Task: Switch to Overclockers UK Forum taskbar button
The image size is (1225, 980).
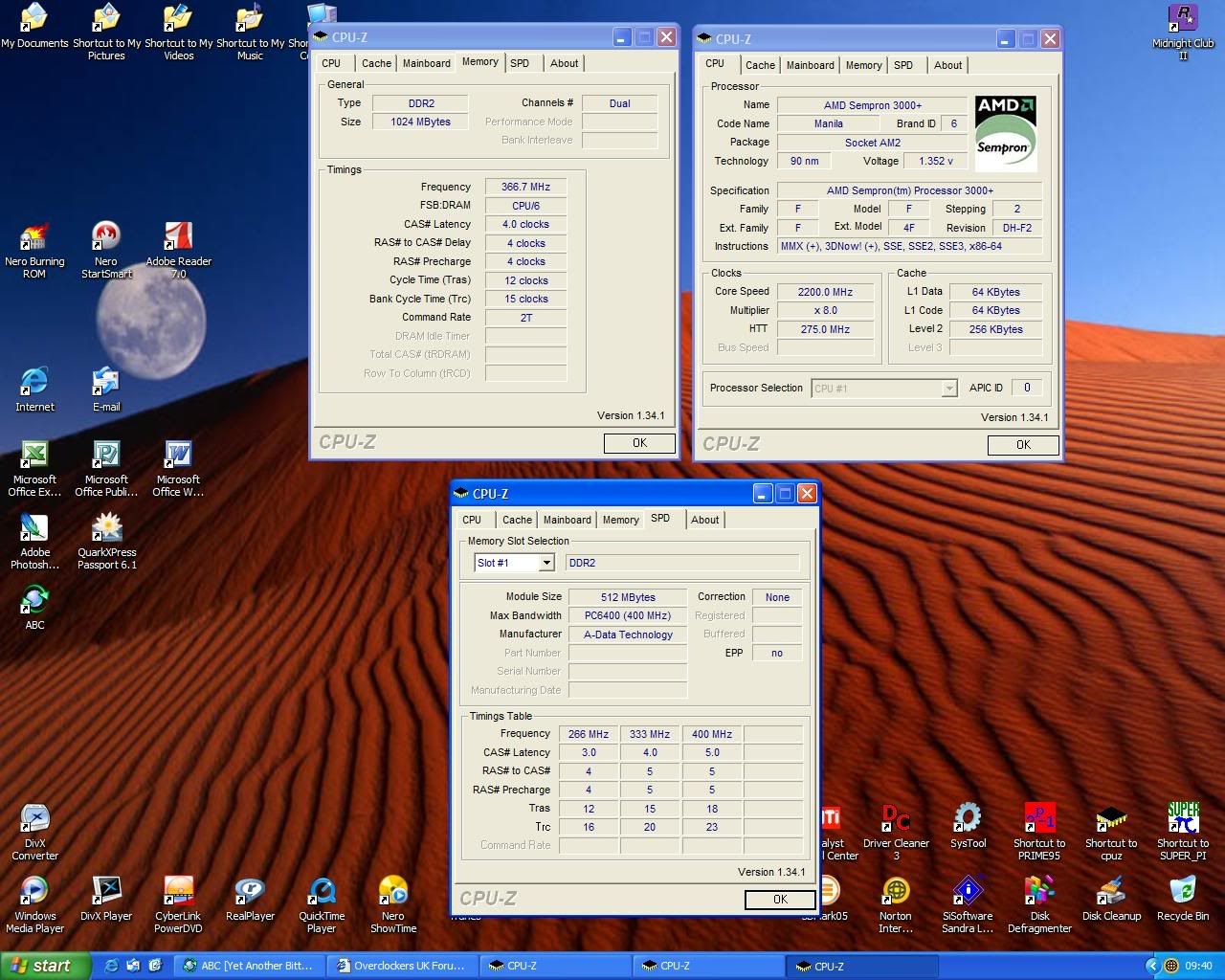Action: click(402, 966)
